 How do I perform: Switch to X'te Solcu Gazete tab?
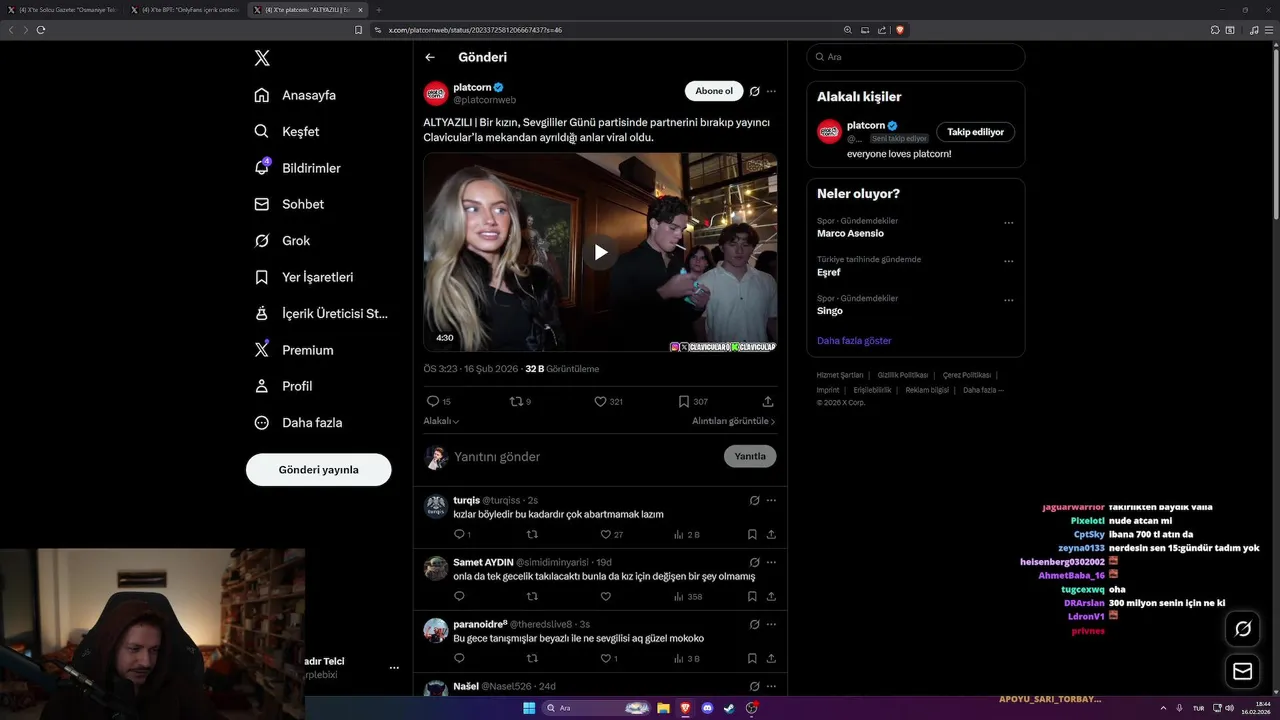click(62, 10)
